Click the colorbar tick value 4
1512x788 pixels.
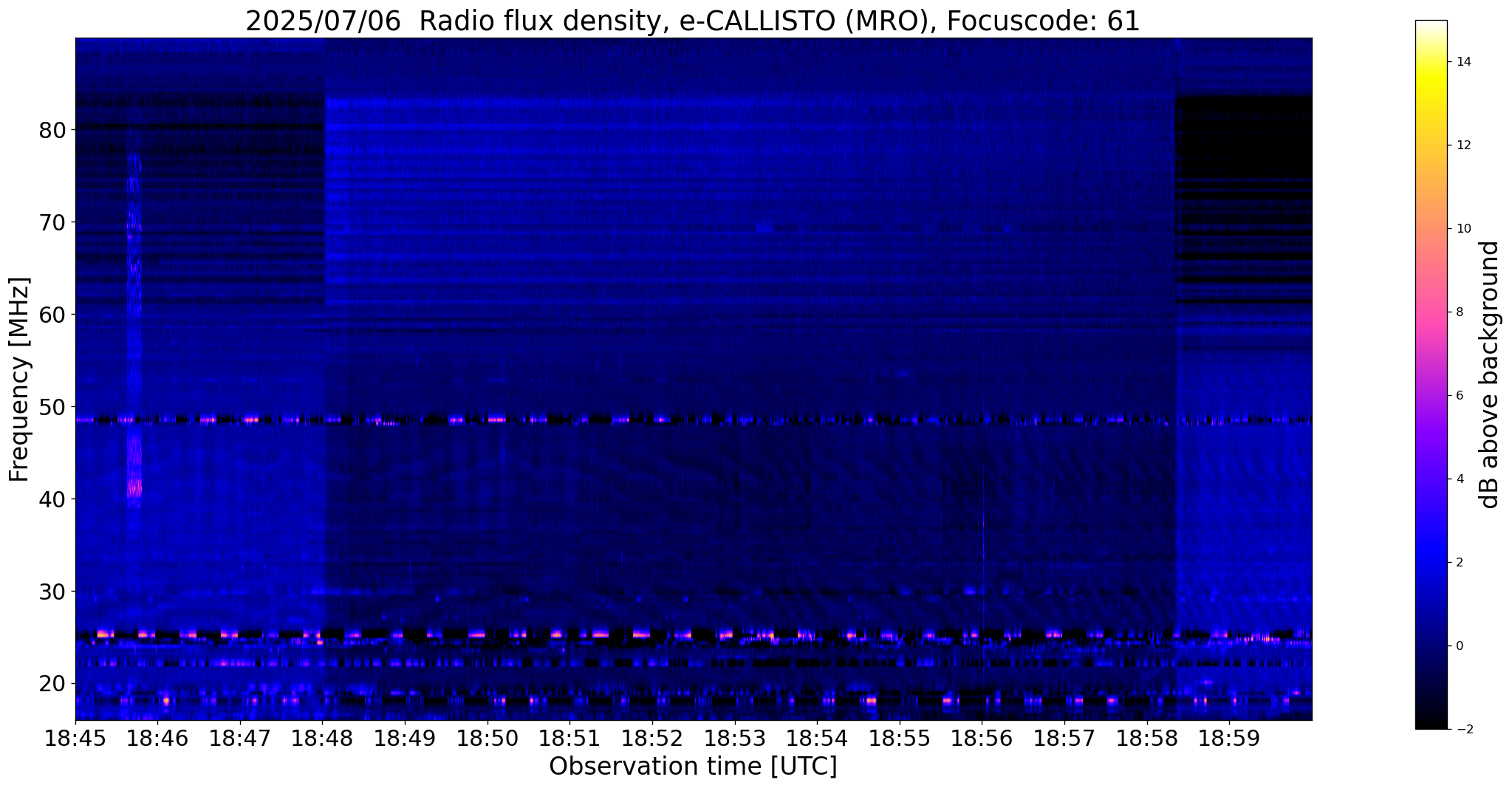(x=1460, y=479)
